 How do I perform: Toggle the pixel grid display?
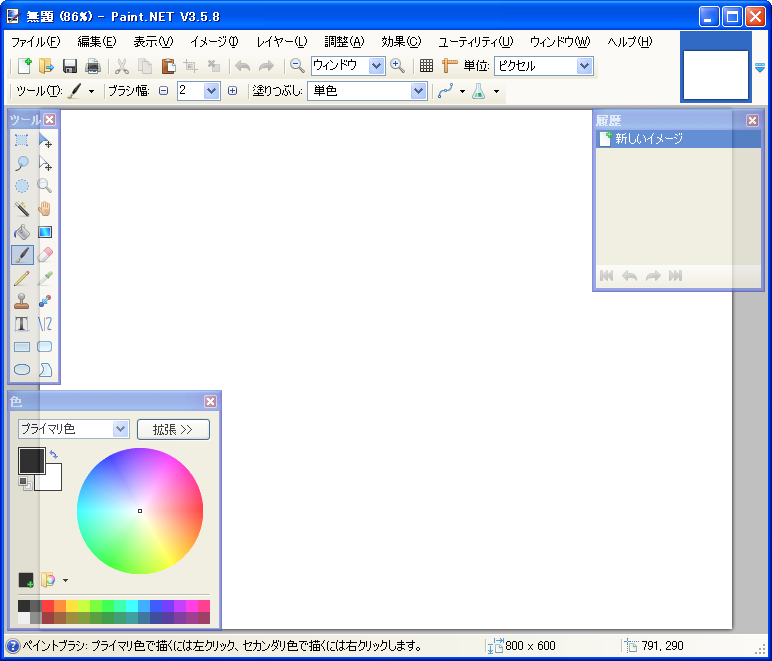pyautogui.click(x=426, y=65)
